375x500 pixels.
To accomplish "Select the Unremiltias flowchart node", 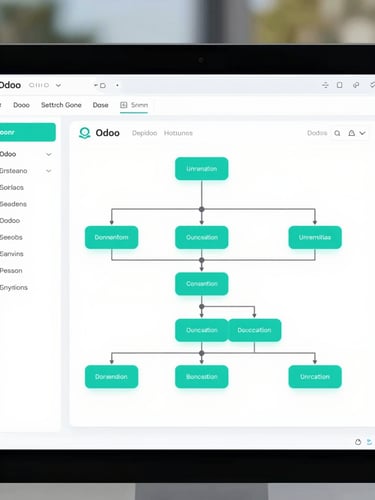I will [315, 237].
